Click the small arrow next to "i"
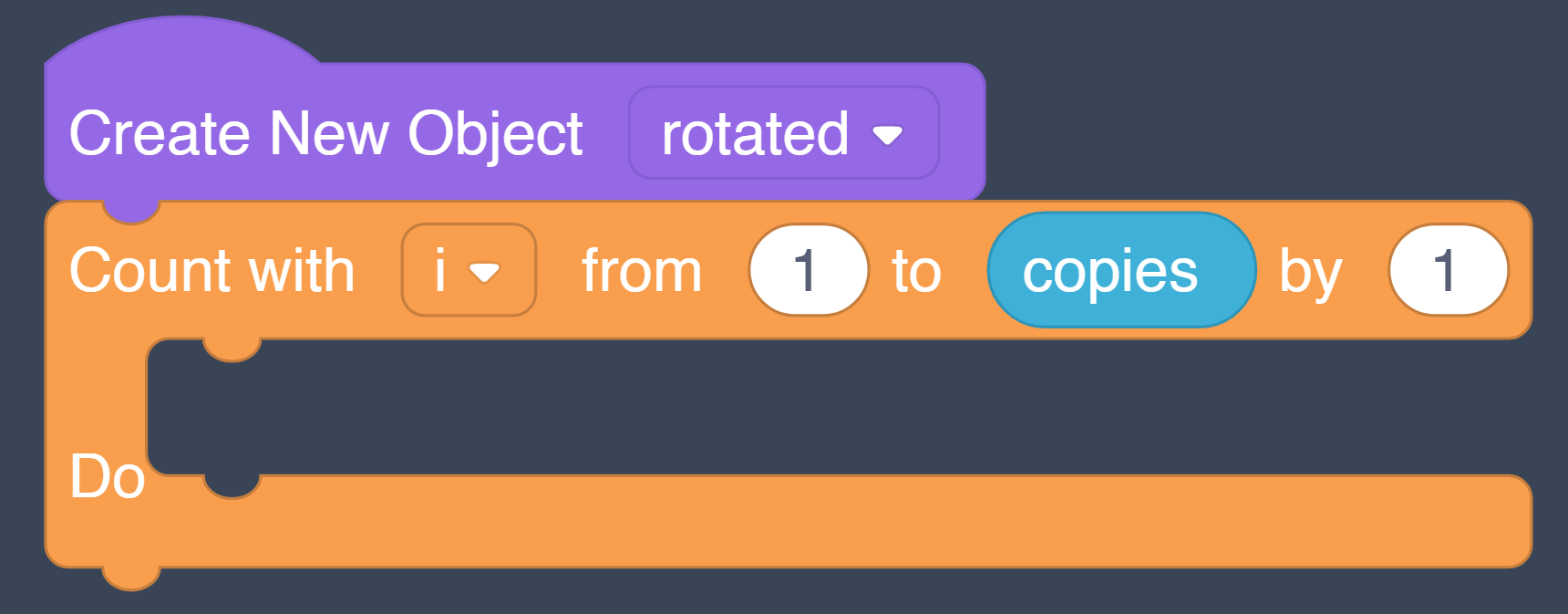Image resolution: width=1568 pixels, height=614 pixels. coord(484,272)
